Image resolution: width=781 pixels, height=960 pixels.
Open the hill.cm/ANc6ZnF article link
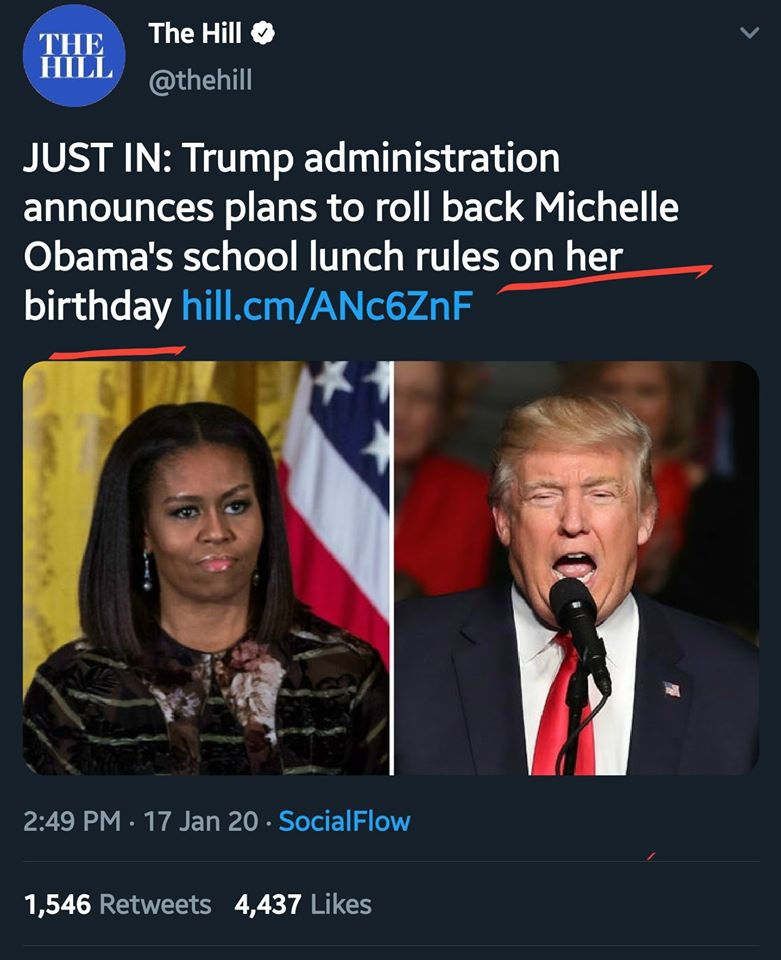pos(325,307)
